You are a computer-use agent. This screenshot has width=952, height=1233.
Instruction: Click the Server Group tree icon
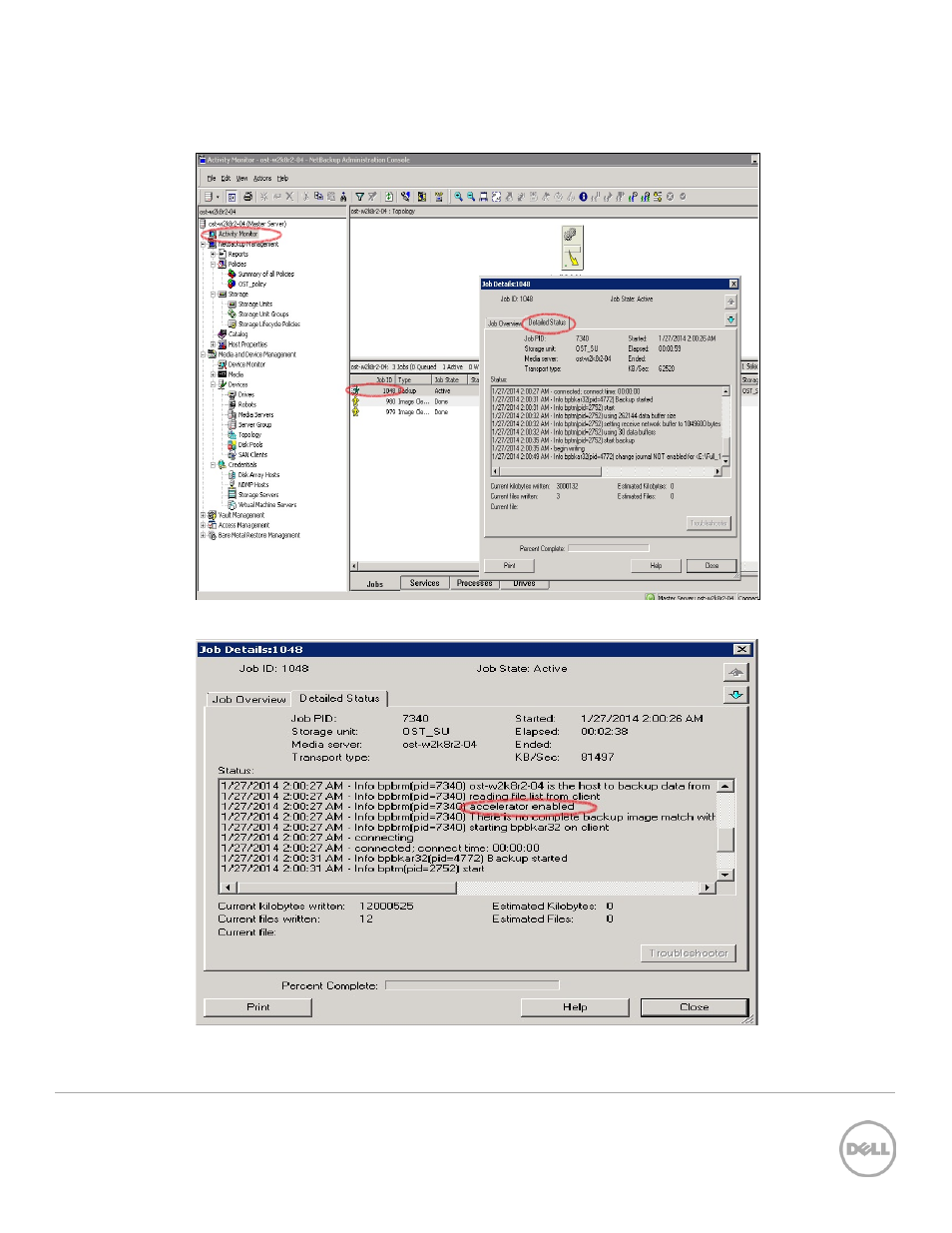(x=233, y=424)
